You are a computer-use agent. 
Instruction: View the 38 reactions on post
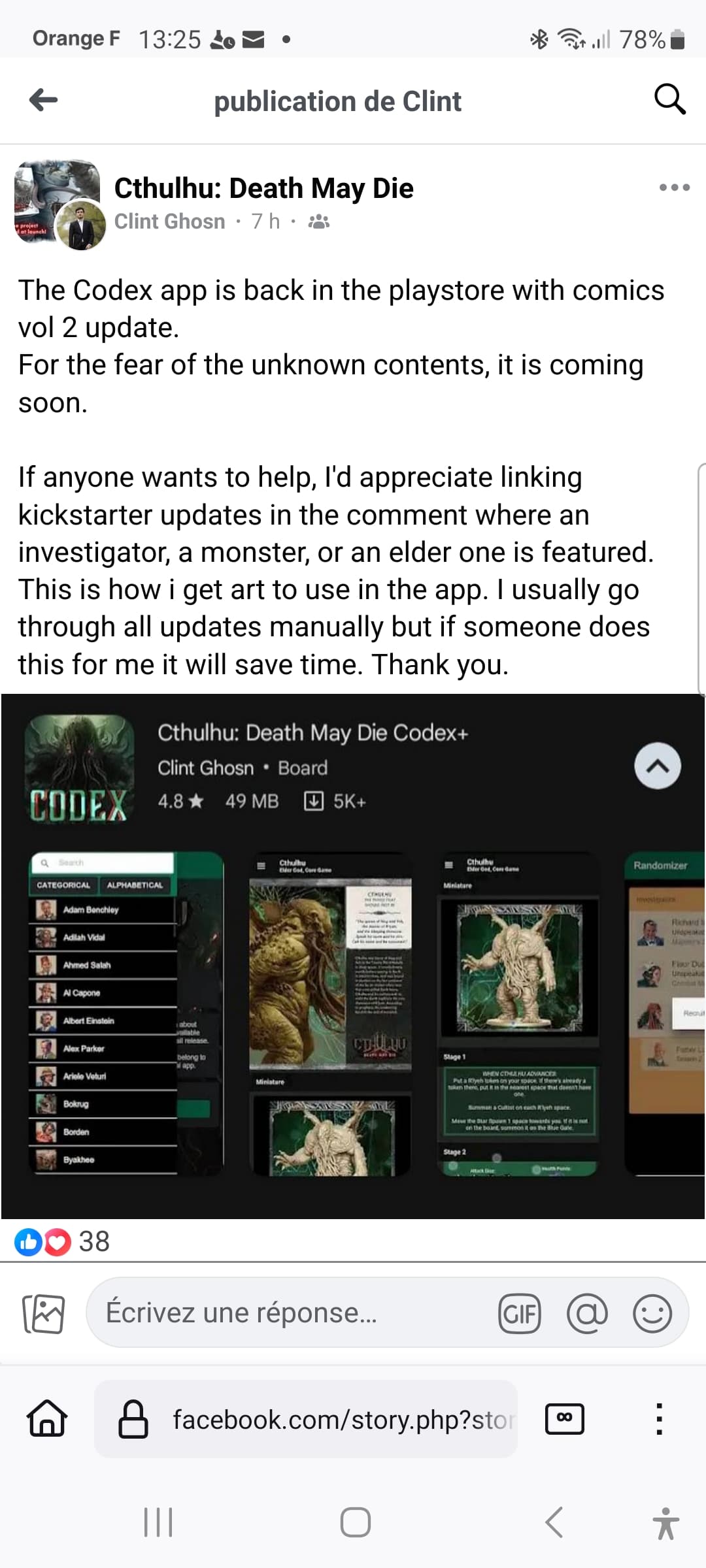[62, 1242]
